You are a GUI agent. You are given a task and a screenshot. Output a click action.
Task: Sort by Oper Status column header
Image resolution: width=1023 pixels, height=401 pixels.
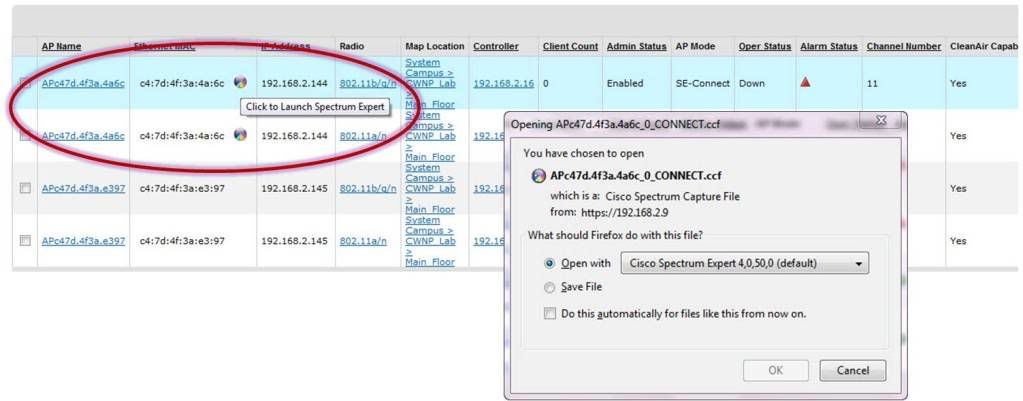(x=765, y=46)
